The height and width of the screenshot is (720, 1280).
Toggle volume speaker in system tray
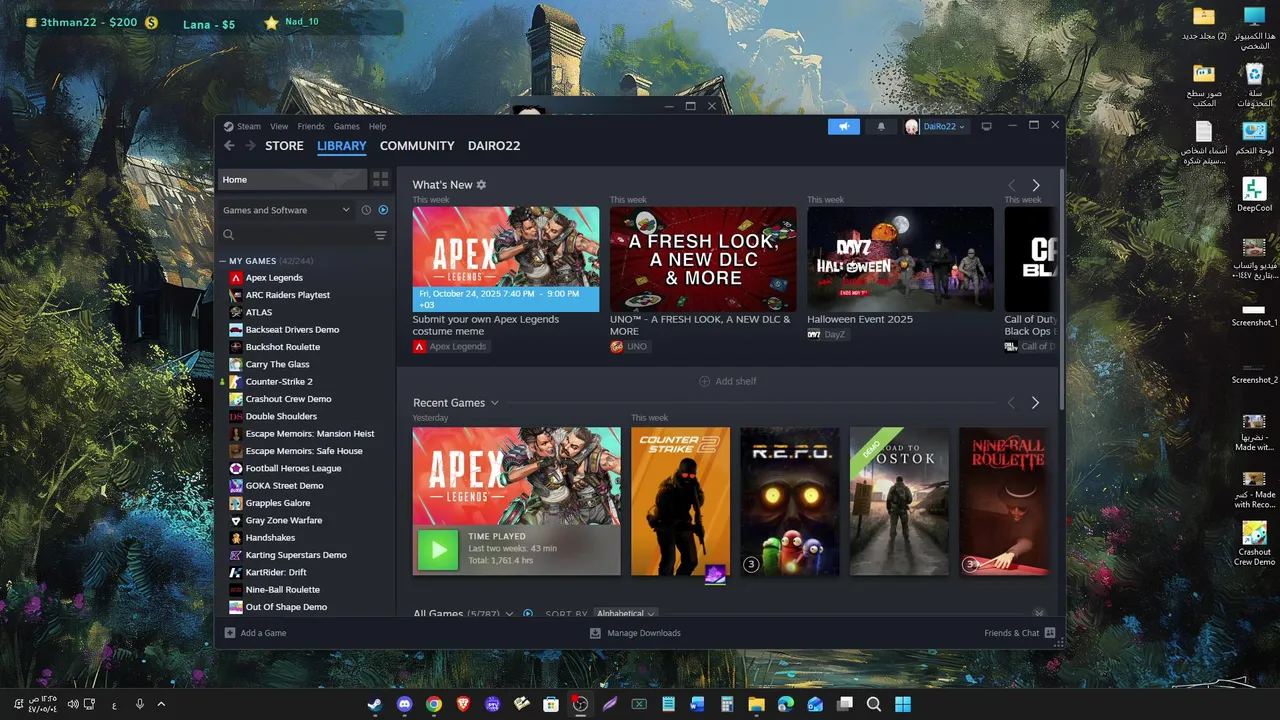[x=73, y=704]
